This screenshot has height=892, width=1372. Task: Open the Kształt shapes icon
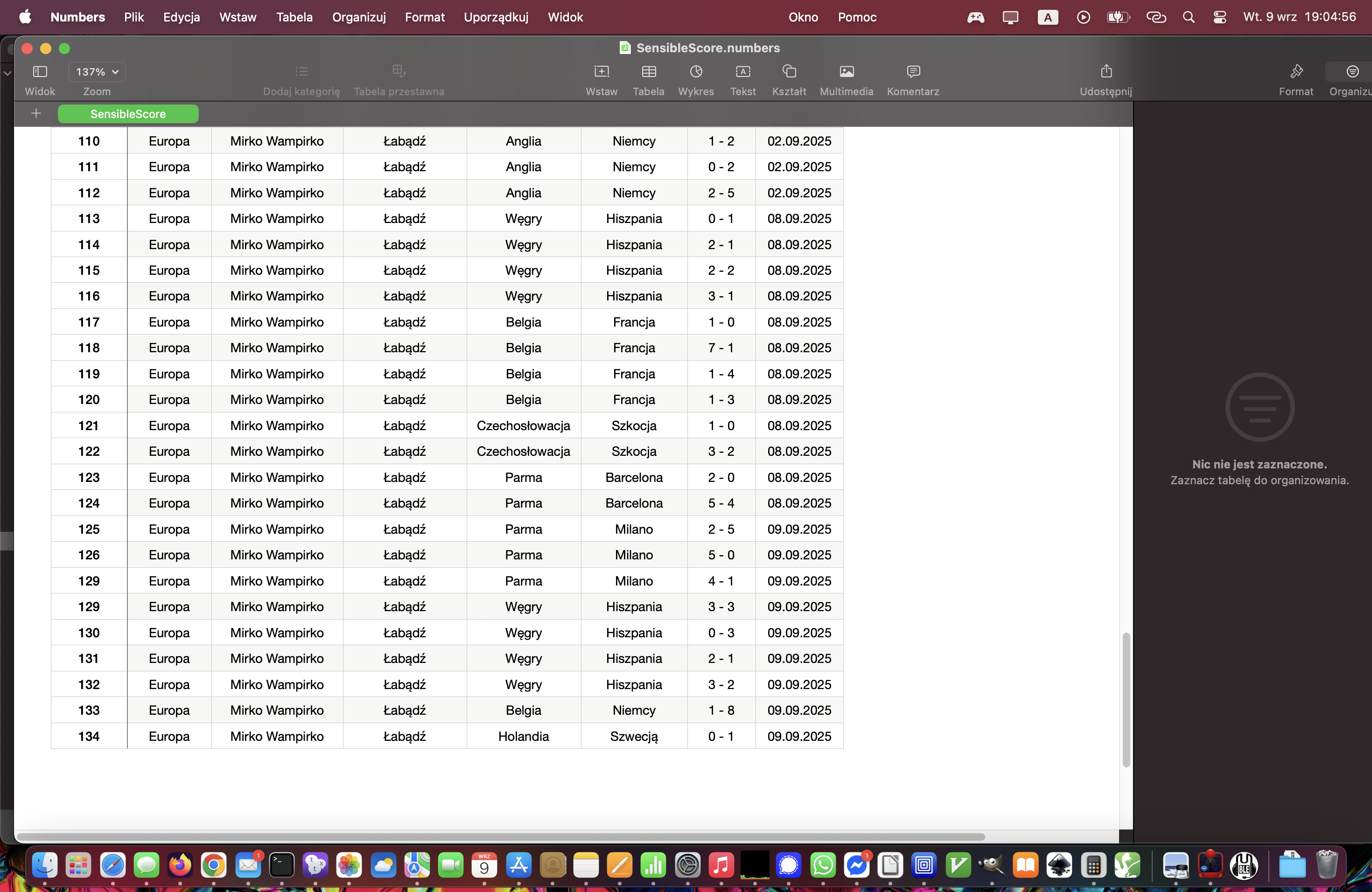pyautogui.click(x=789, y=71)
